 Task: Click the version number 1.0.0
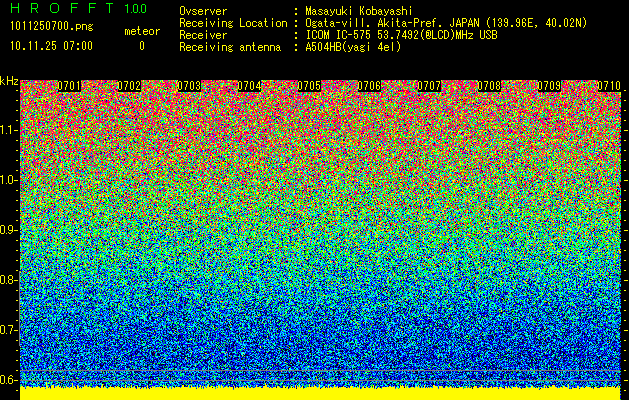[x=136, y=8]
